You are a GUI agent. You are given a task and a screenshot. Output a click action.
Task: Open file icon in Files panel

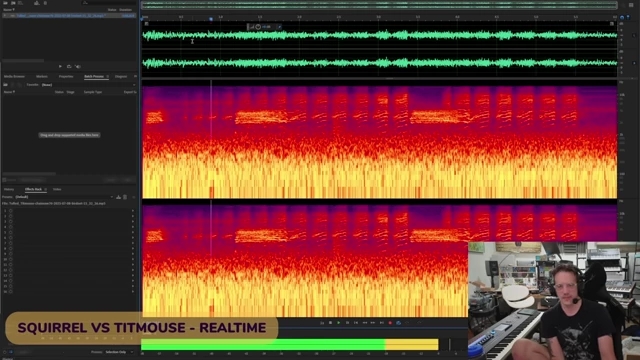6,3
